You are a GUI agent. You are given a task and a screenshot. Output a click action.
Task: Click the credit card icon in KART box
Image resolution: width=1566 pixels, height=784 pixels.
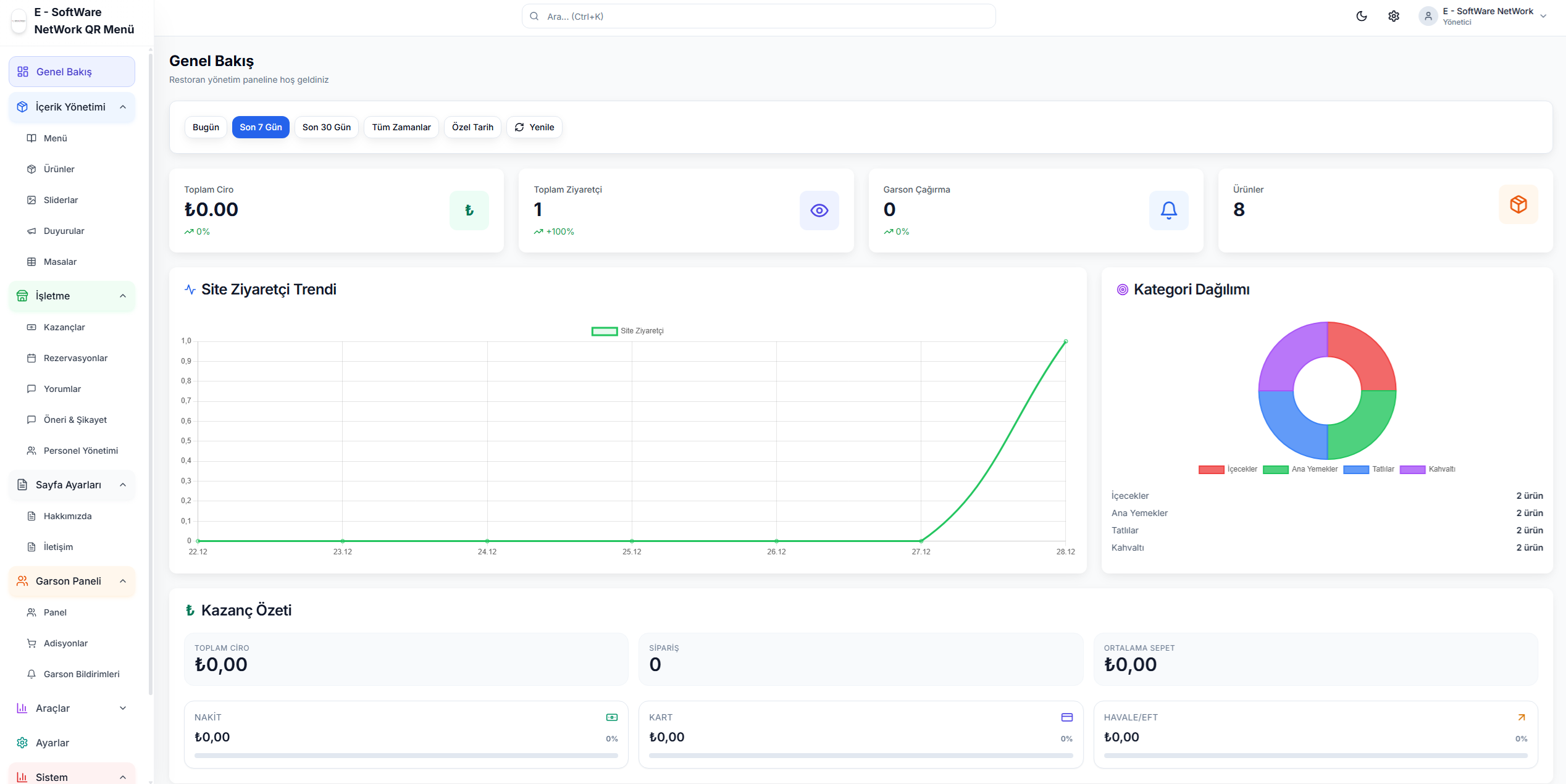click(x=1066, y=717)
